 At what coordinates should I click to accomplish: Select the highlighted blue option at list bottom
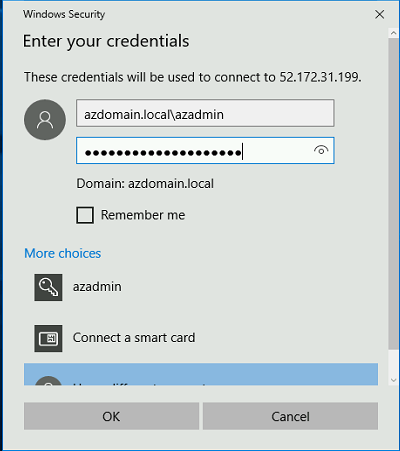(201, 374)
